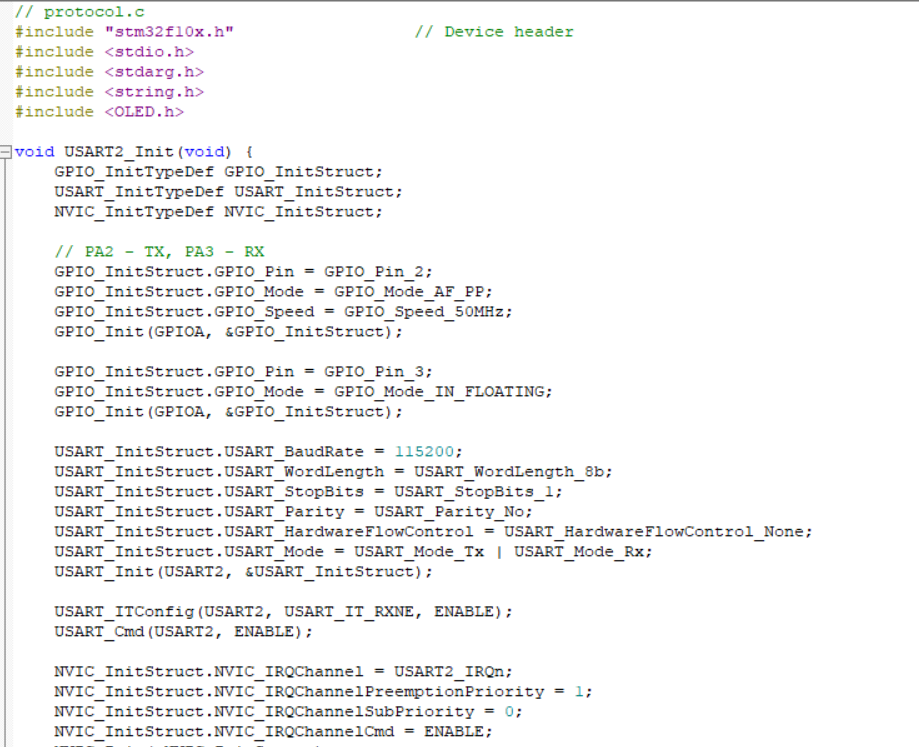Click the 'USART_Init(USART2, &USART_InitStruct);' call
The width and height of the screenshot is (919, 747).
tap(243, 571)
